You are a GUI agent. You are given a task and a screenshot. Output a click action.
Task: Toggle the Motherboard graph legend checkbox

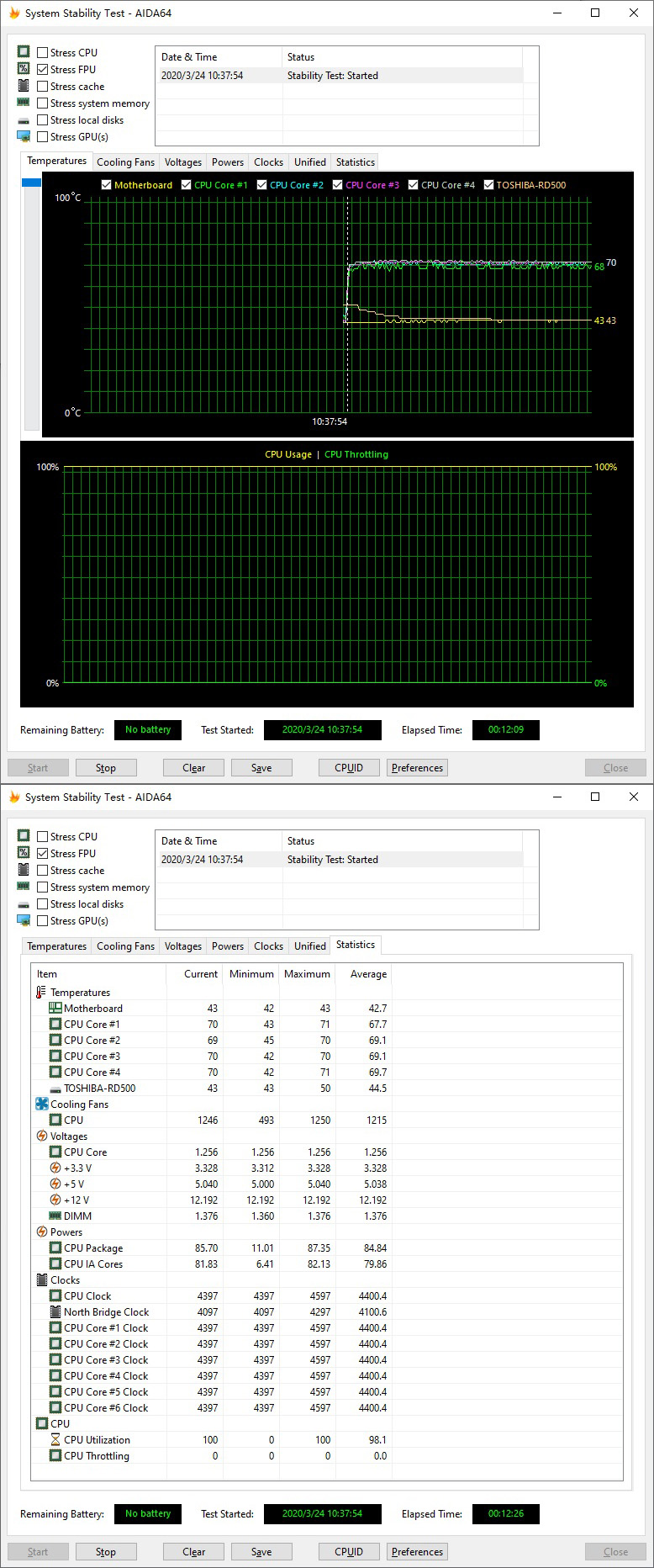106,185
